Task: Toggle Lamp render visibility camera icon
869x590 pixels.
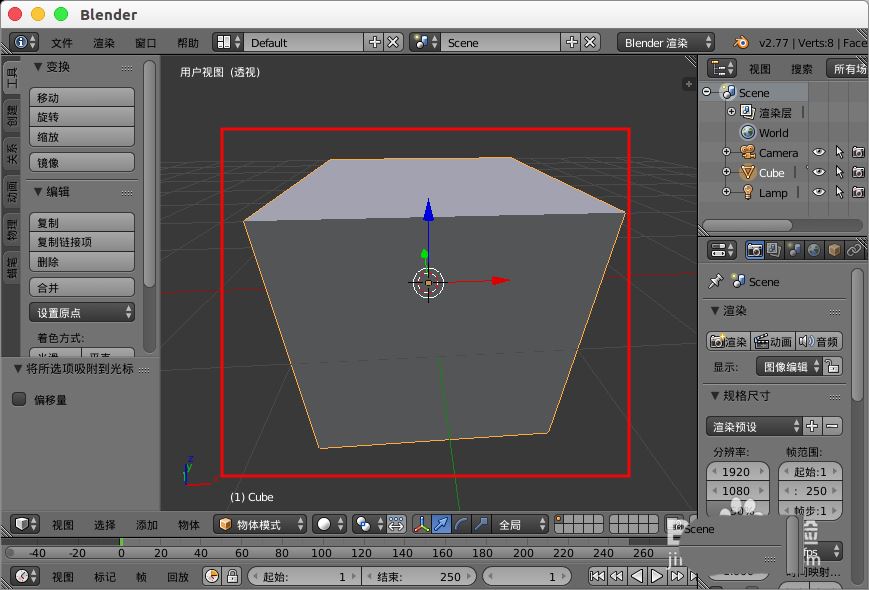Action: [x=858, y=193]
